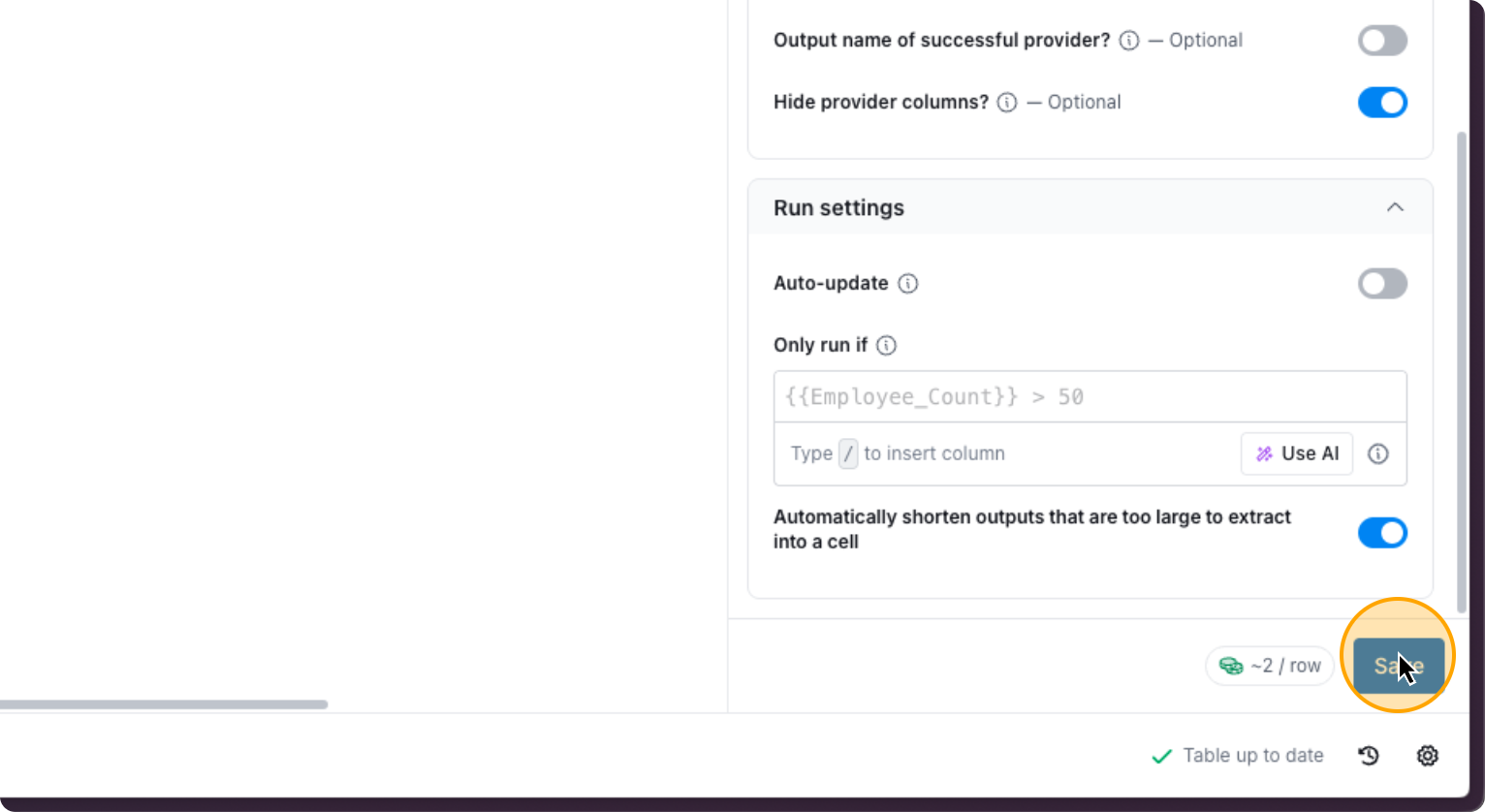Click the coin icon in the cost badge
This screenshot has height=812, width=1485.
tap(1231, 666)
